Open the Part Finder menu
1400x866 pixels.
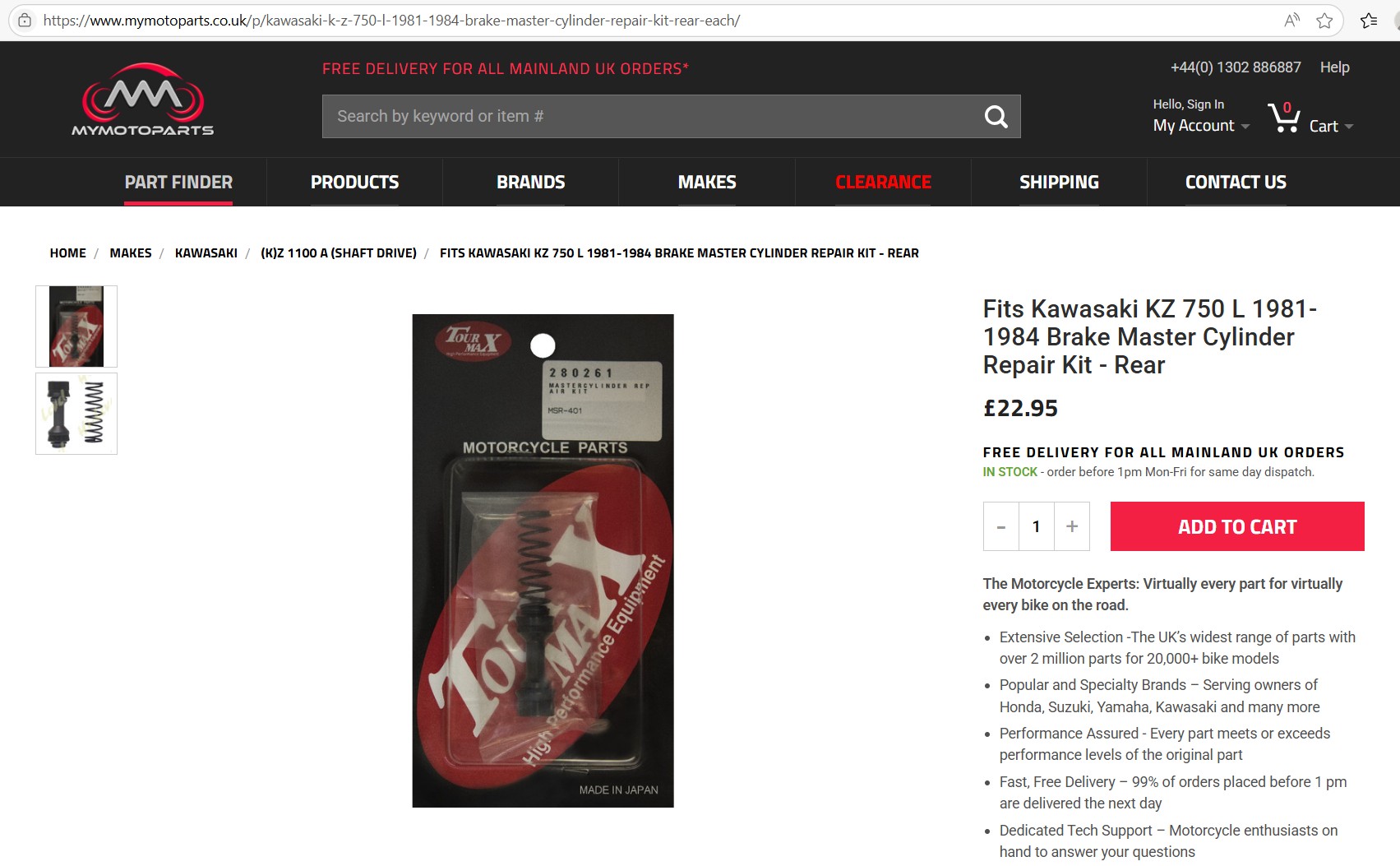[178, 182]
